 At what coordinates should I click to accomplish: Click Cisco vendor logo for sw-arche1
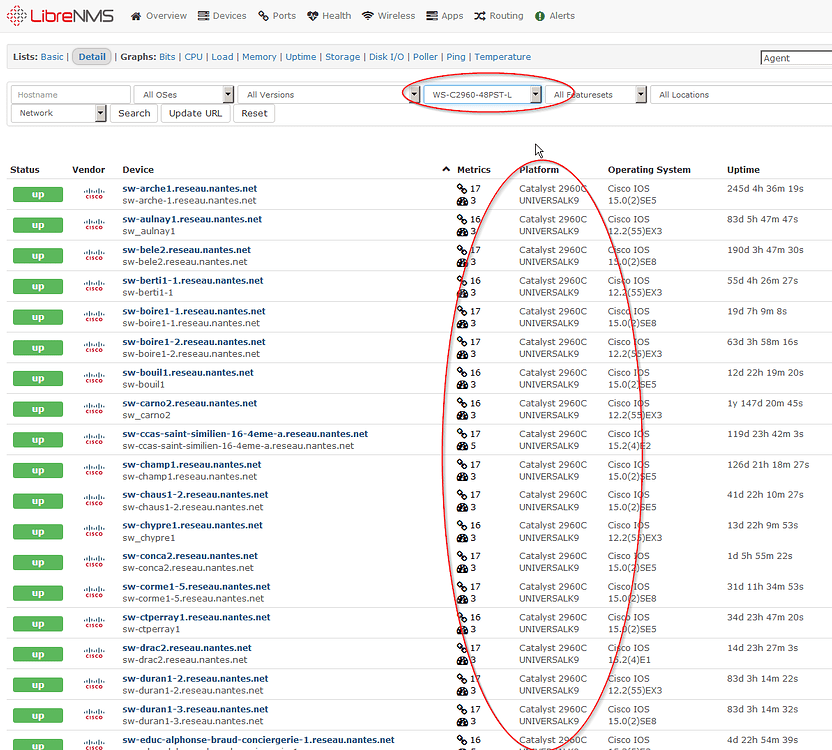coord(94,195)
